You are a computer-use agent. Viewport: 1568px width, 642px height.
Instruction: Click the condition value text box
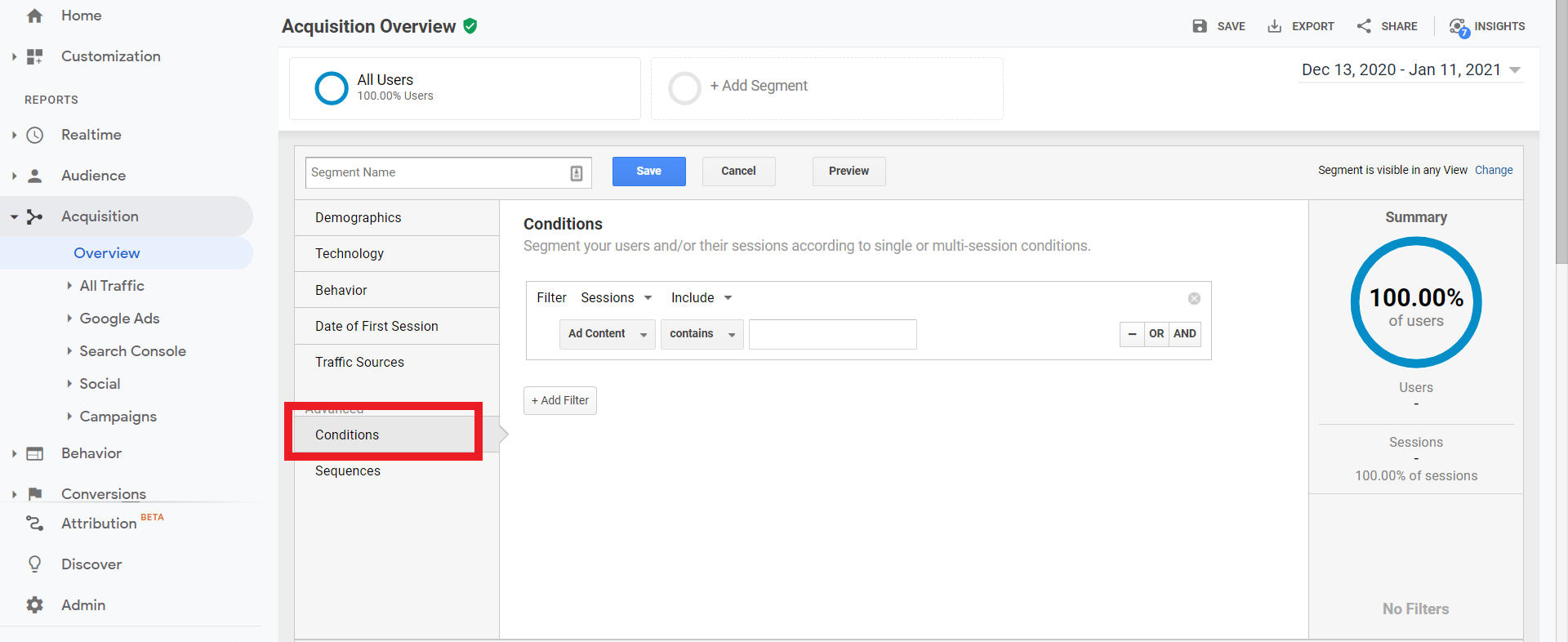pos(833,334)
